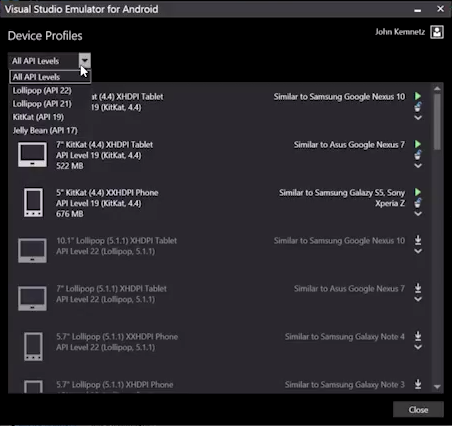Open the user account icon next to John Kemnetz
452x426 pixels.
coord(437,32)
